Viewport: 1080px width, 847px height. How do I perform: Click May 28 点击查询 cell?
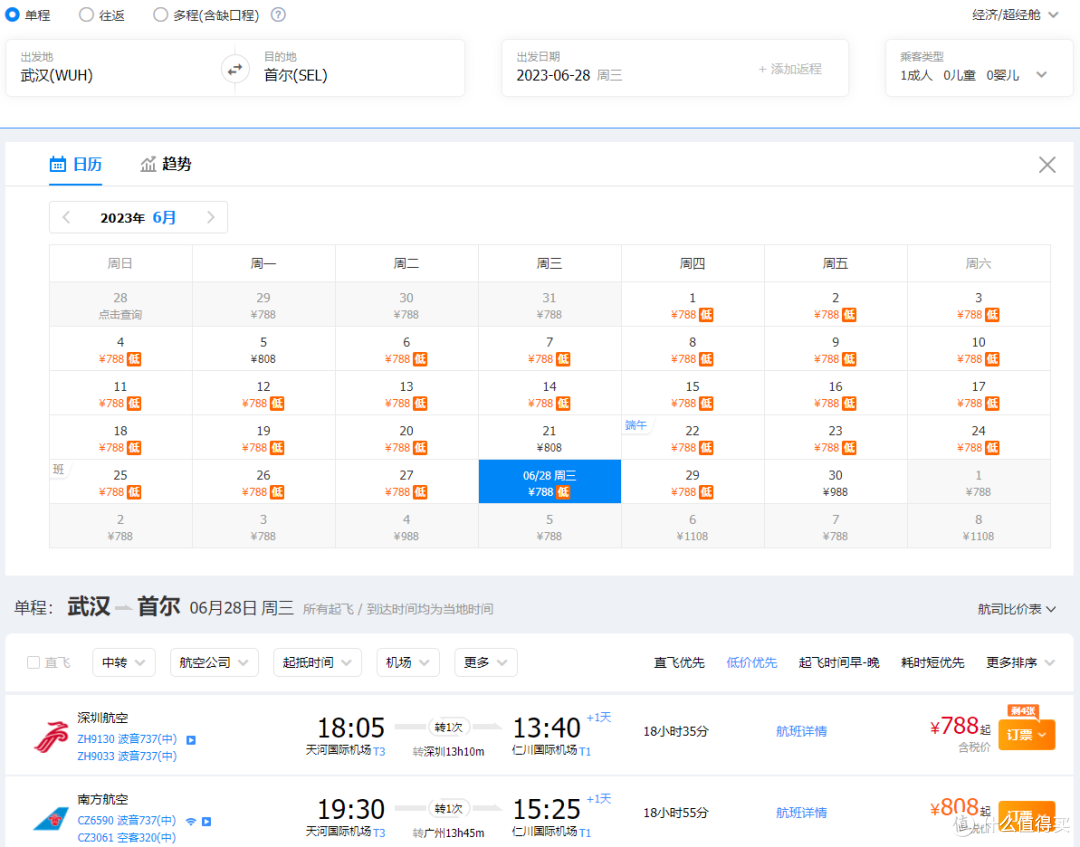click(121, 304)
